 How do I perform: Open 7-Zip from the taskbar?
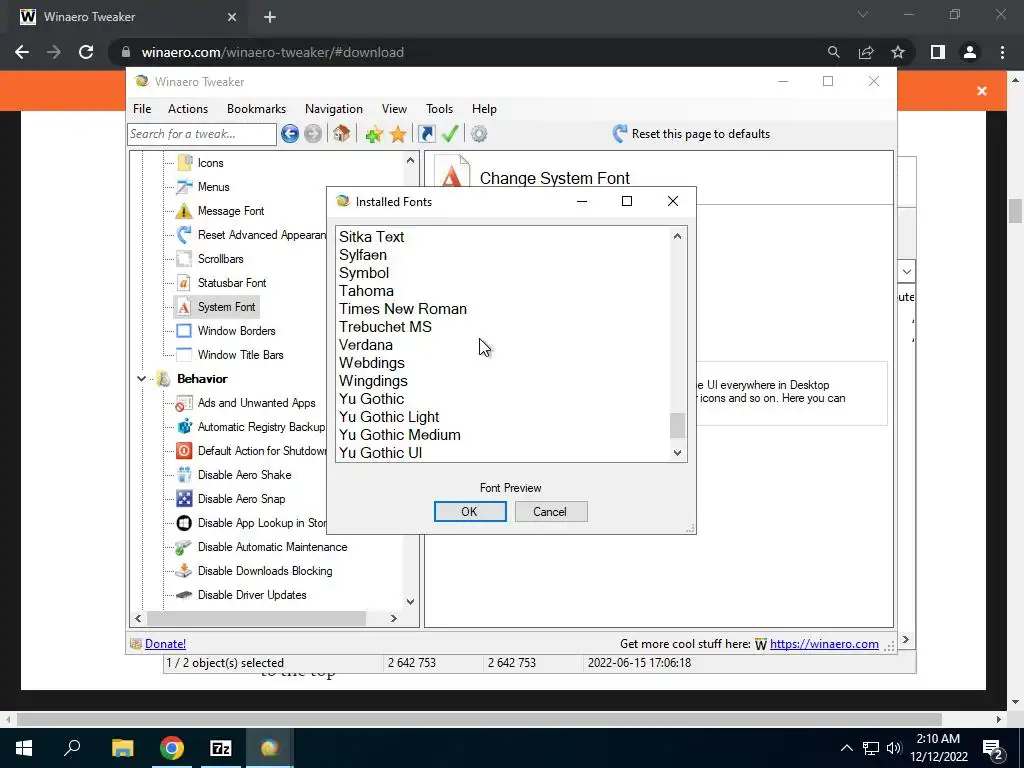[x=221, y=748]
